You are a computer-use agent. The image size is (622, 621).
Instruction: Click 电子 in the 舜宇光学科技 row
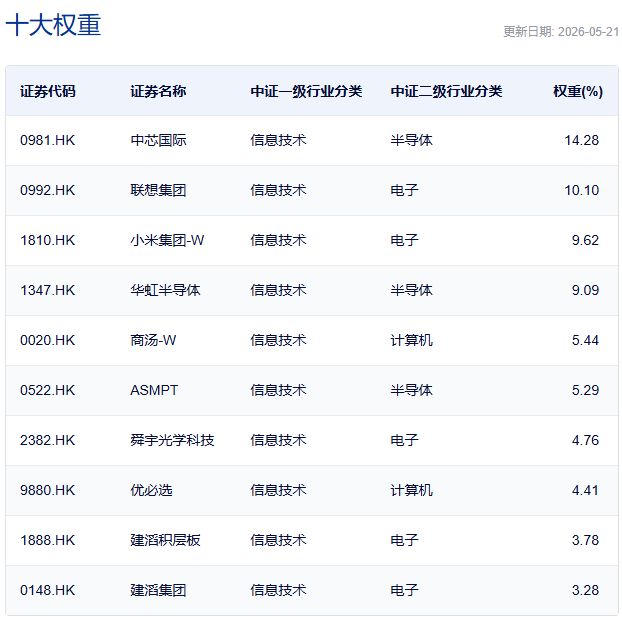(x=404, y=440)
